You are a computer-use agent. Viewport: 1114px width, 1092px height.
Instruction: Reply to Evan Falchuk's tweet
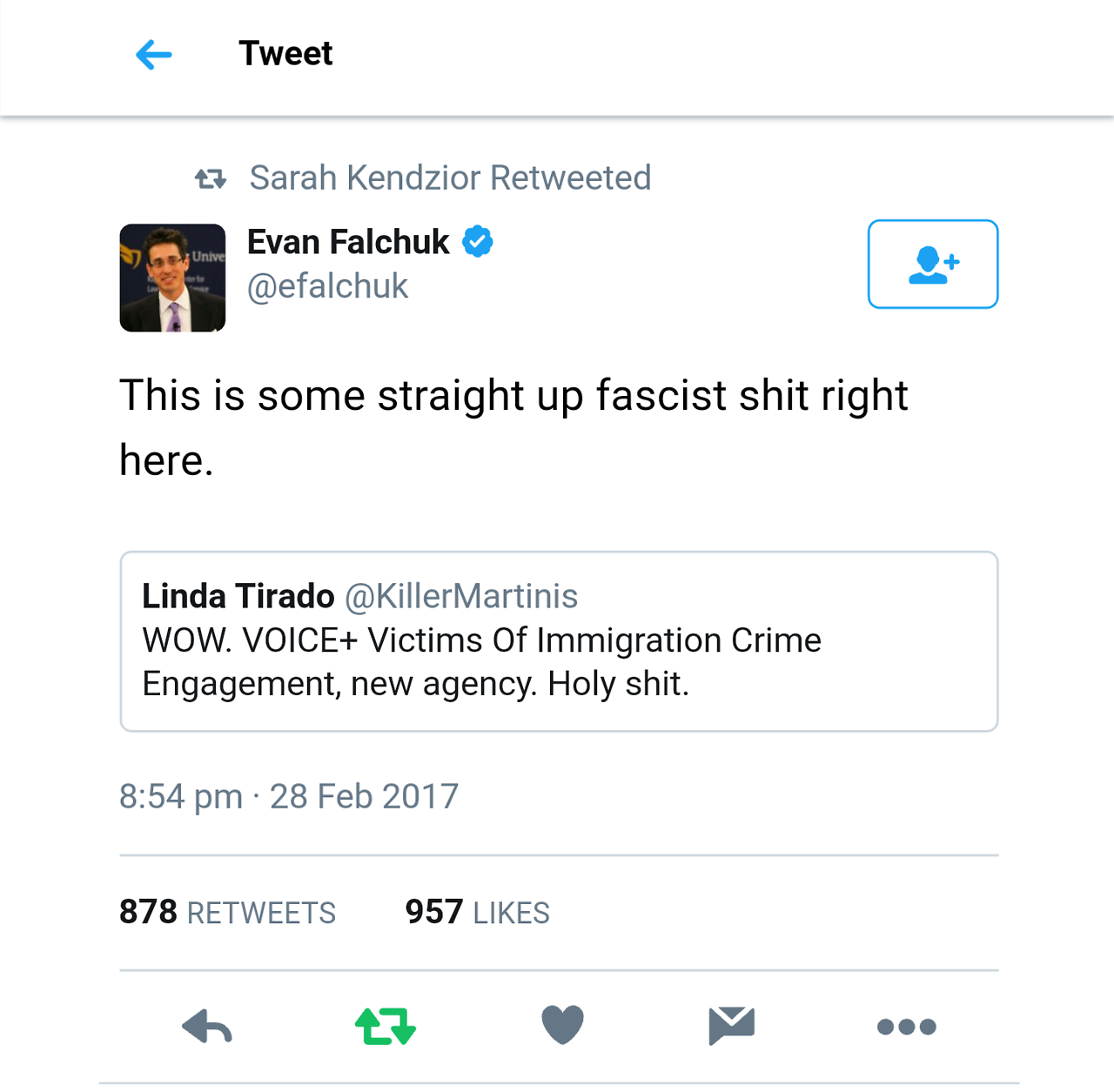tap(207, 1027)
